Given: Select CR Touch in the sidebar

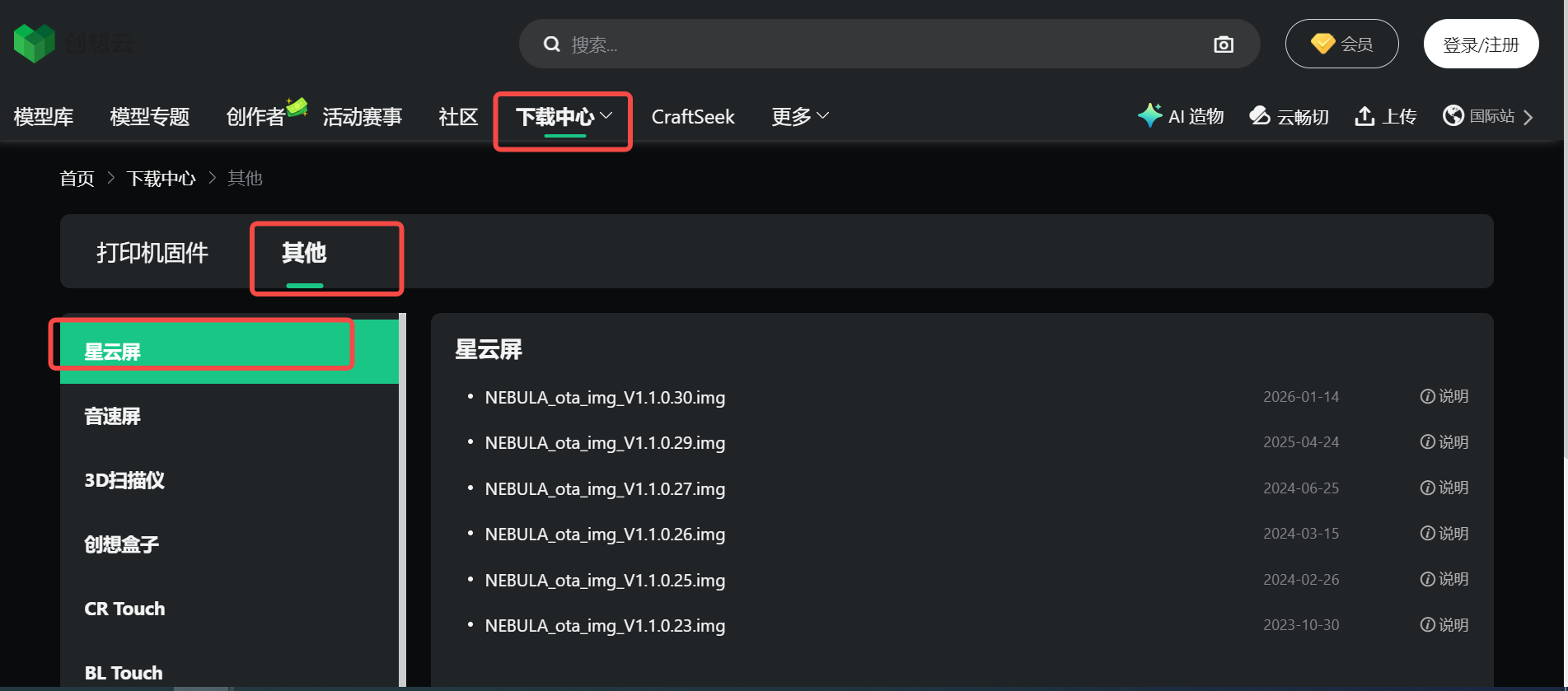Looking at the screenshot, I should 229,609.
